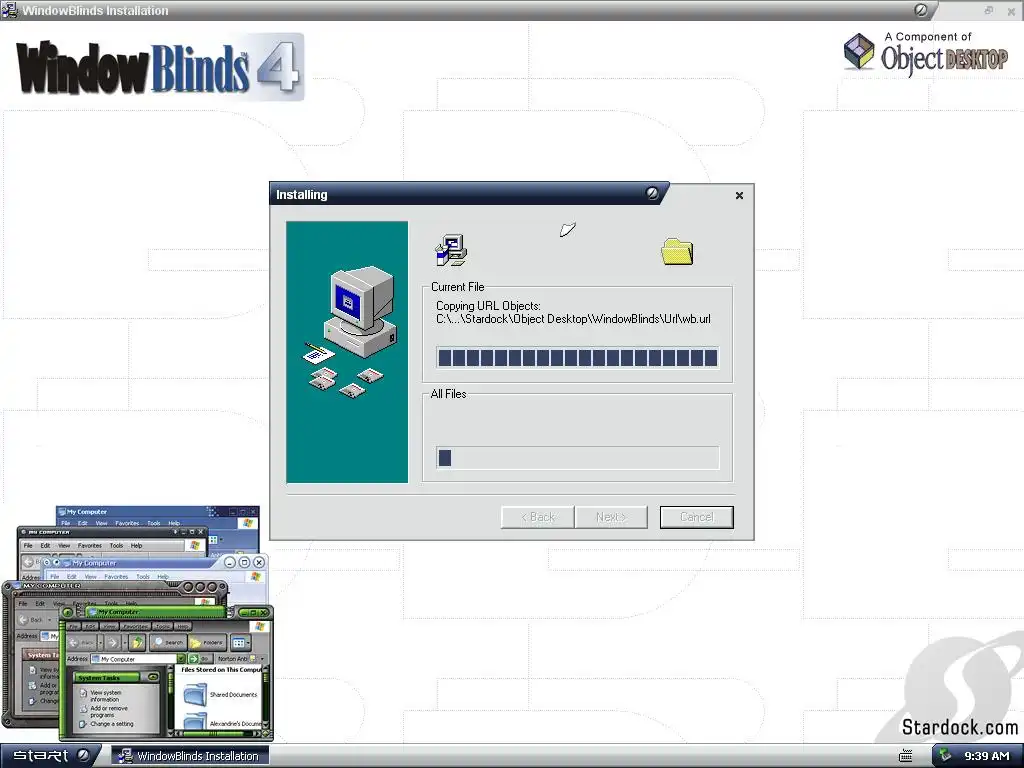Click the flying paper animation icon
The image size is (1024, 768).
click(x=568, y=229)
